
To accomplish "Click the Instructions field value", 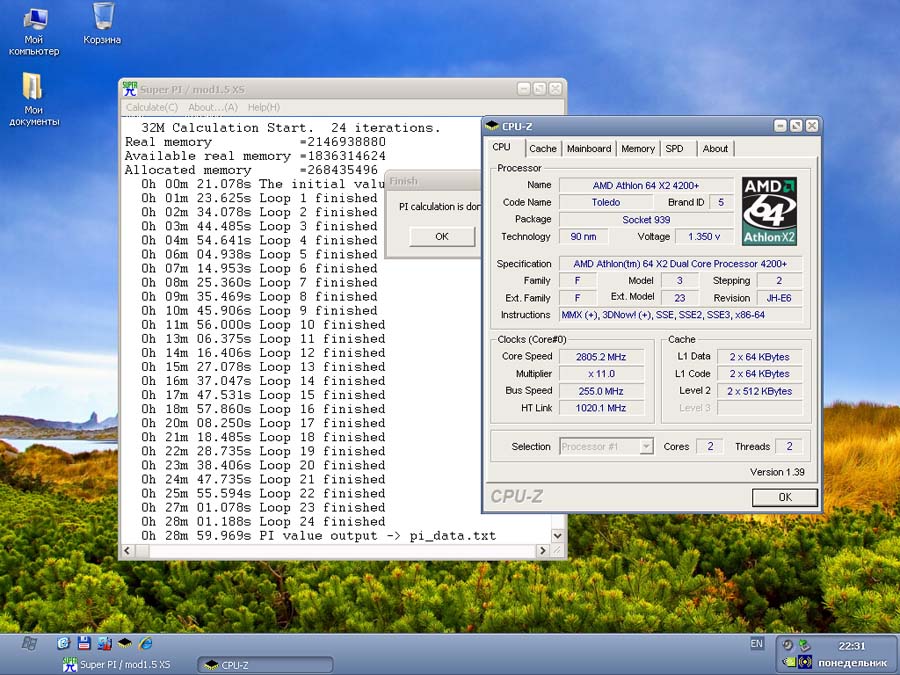I will (x=680, y=315).
